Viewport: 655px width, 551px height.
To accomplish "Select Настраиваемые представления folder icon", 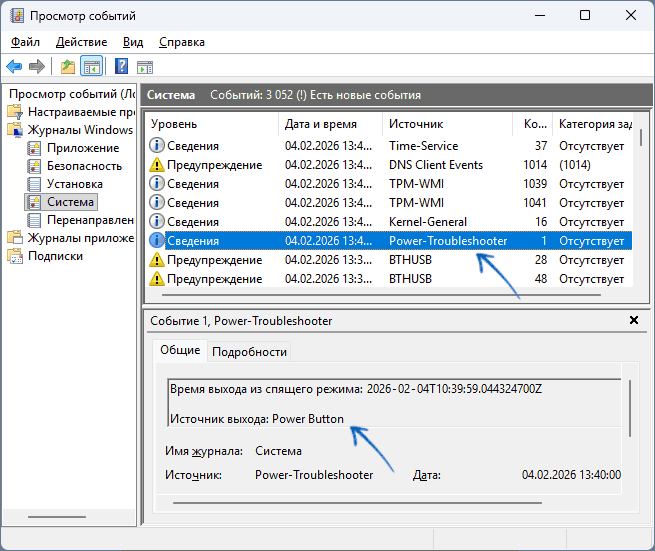I will pos(15,112).
